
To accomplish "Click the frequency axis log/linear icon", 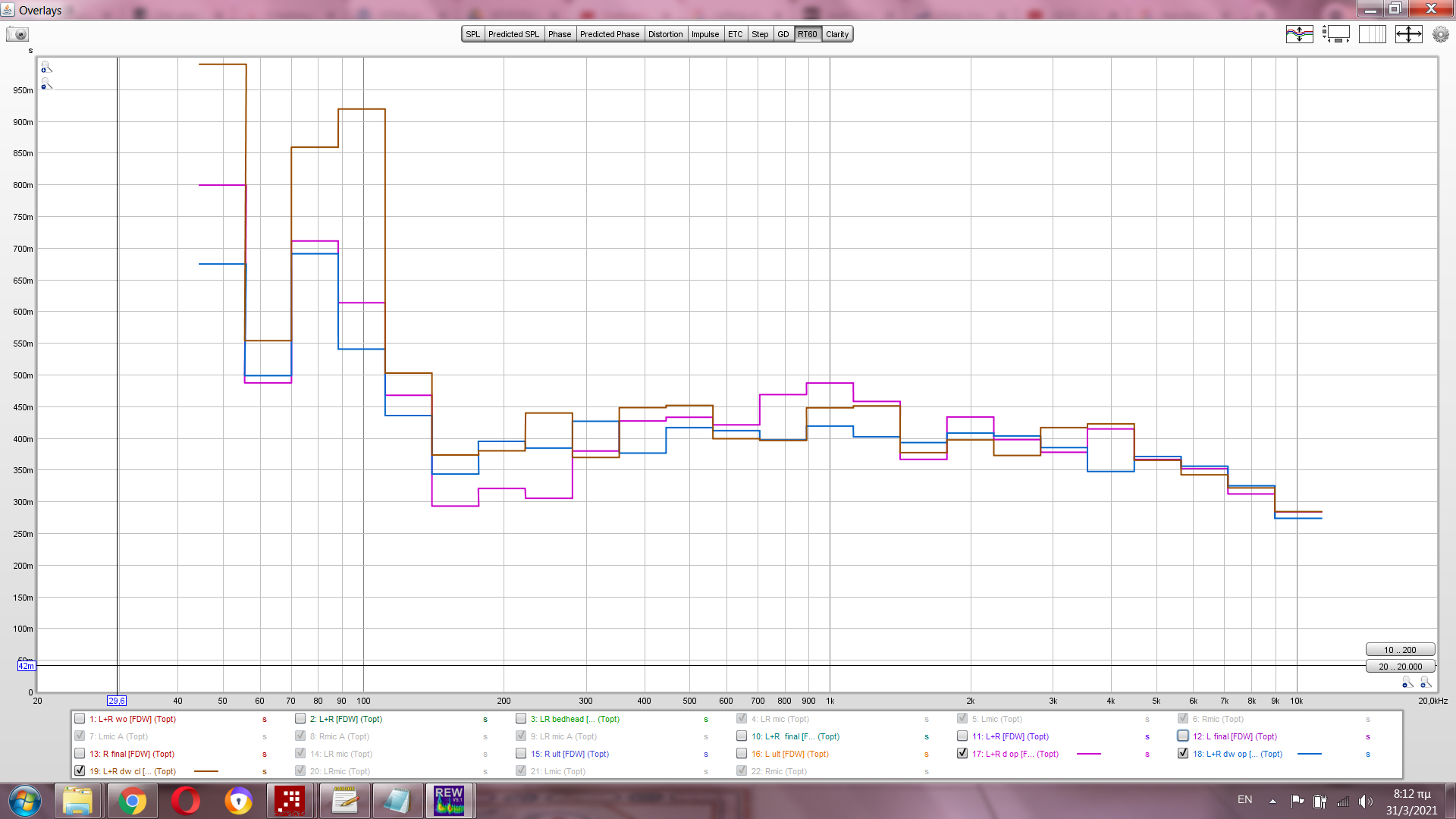I will pos(1373,34).
